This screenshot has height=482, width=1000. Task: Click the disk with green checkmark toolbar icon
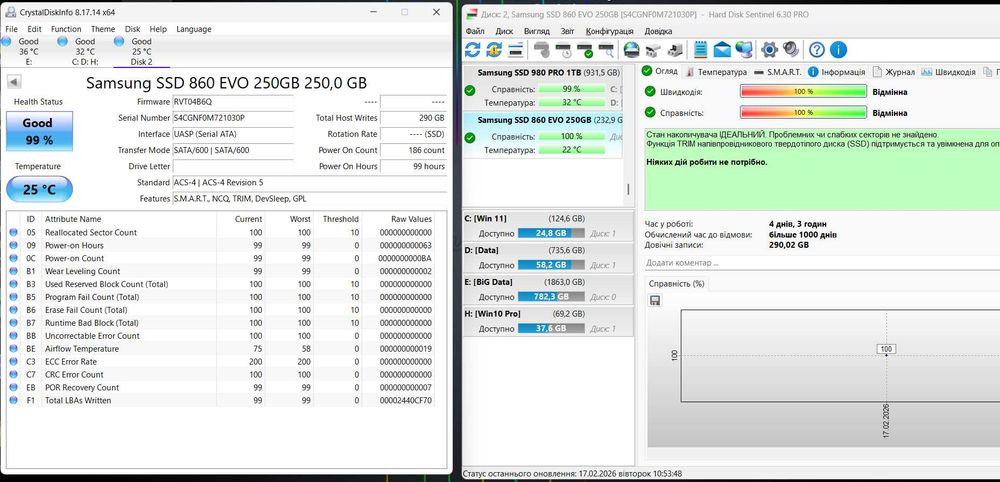click(585, 50)
